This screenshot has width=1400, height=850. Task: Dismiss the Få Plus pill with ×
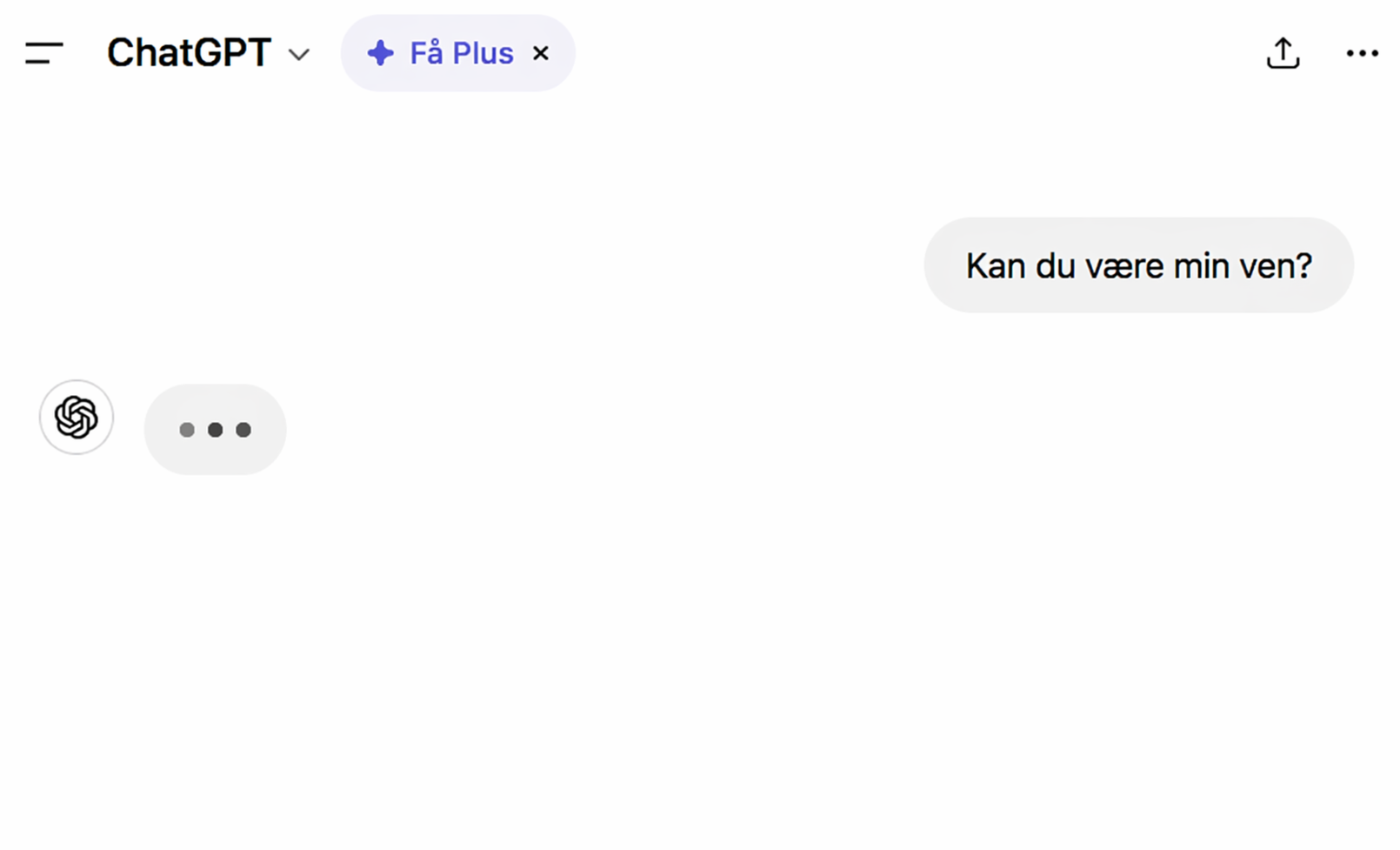coord(541,53)
